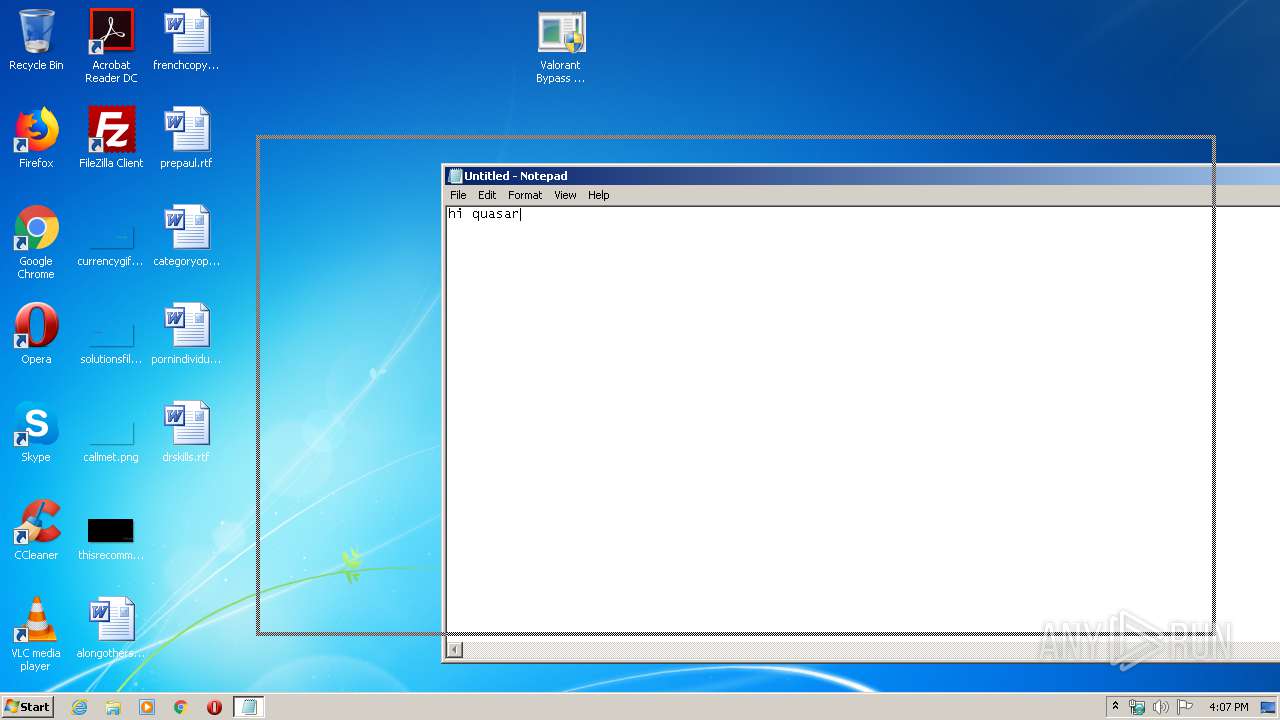The height and width of the screenshot is (720, 1280).
Task: Open the Notepad File menu
Action: (x=458, y=195)
